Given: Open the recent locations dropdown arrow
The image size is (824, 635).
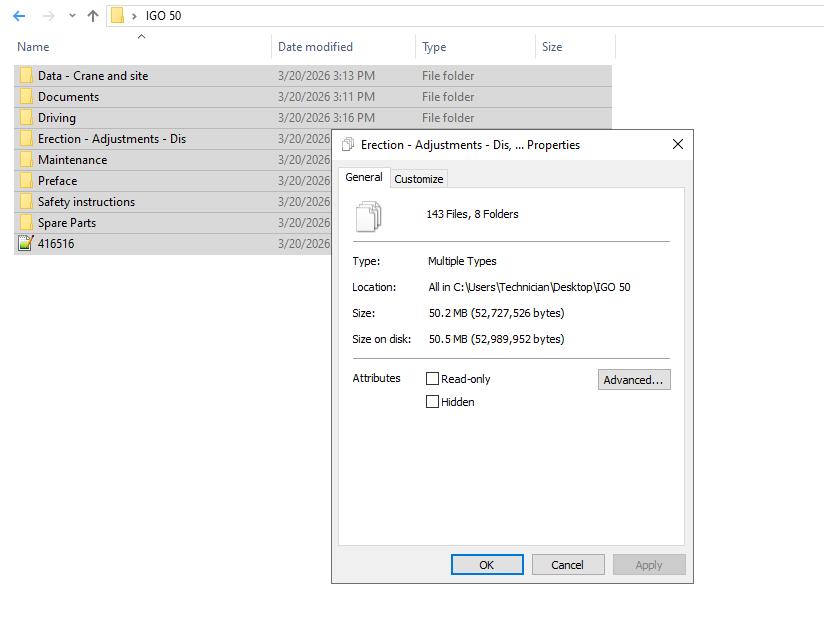Looking at the screenshot, I should click(x=72, y=16).
